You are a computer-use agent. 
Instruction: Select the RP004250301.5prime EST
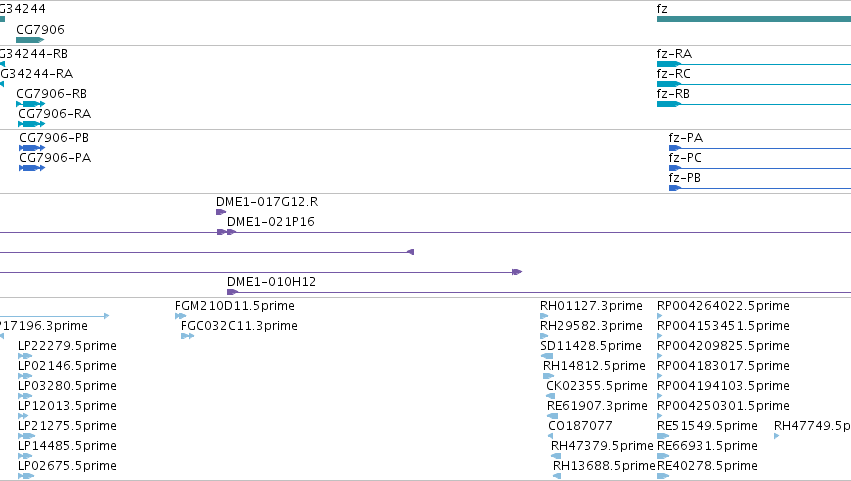click(660, 416)
